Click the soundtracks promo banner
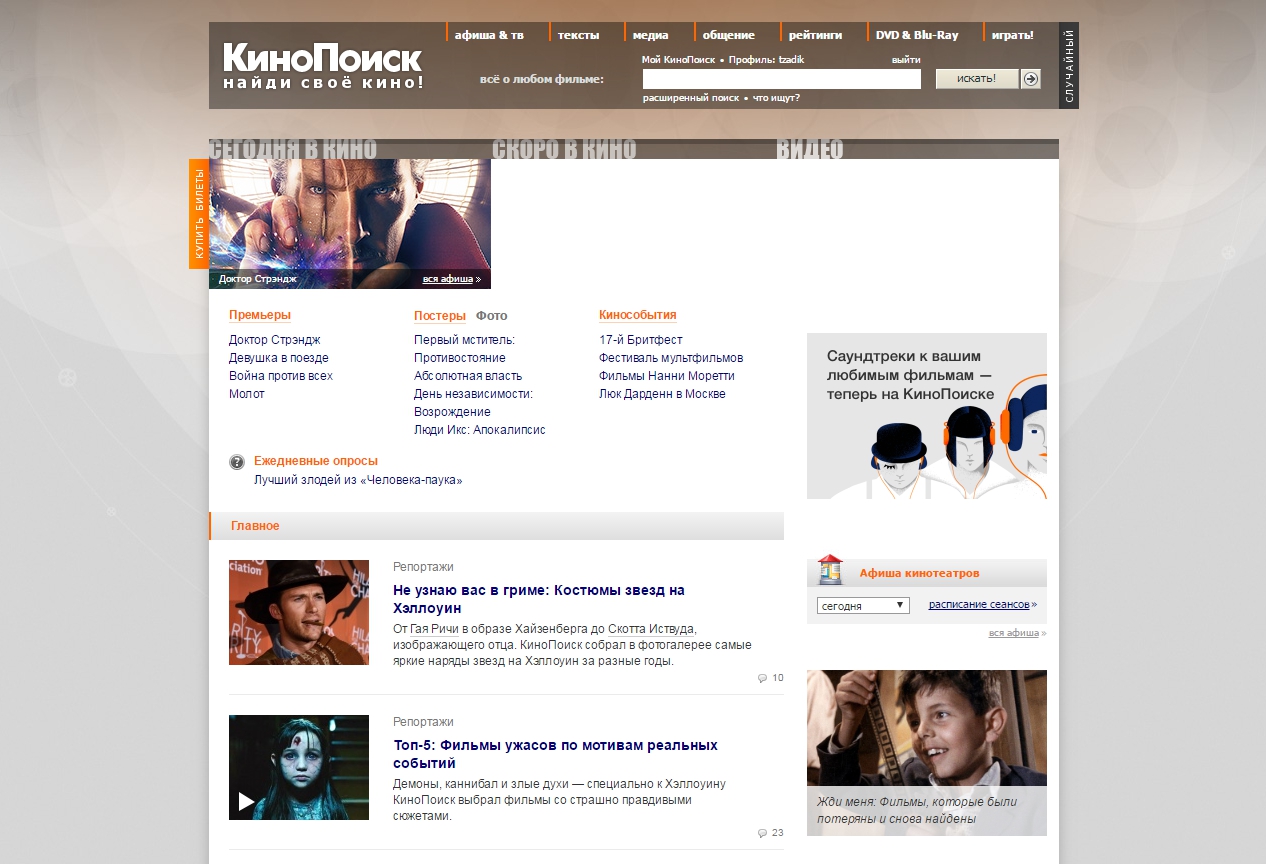This screenshot has height=864, width=1266. pyautogui.click(x=927, y=416)
